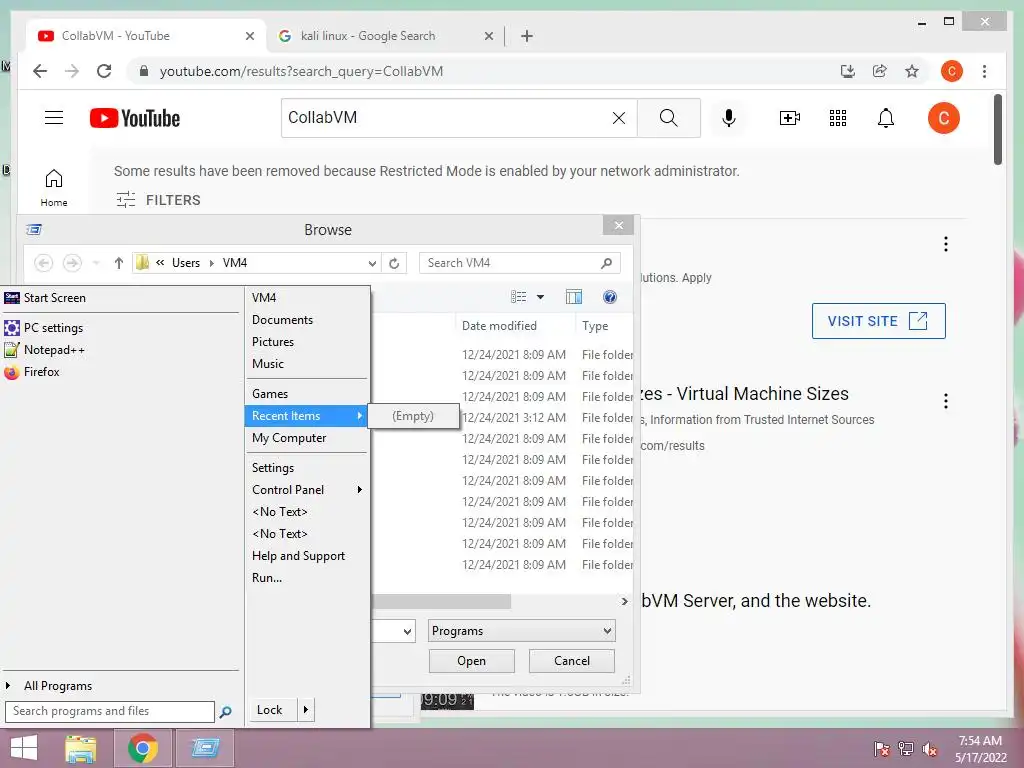This screenshot has width=1024, height=768.
Task: Open the YouTube account avatar
Action: 944,118
